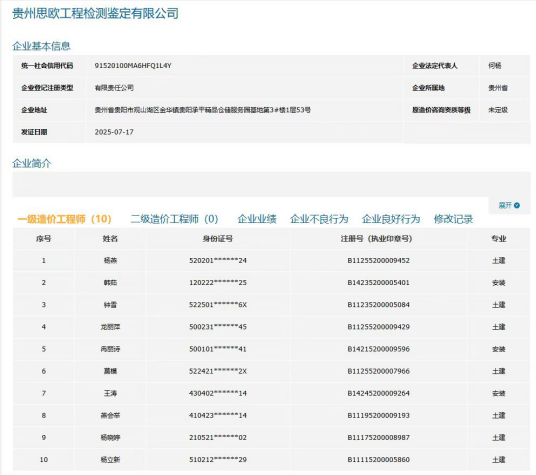Click the 序号 column header

tap(43, 239)
